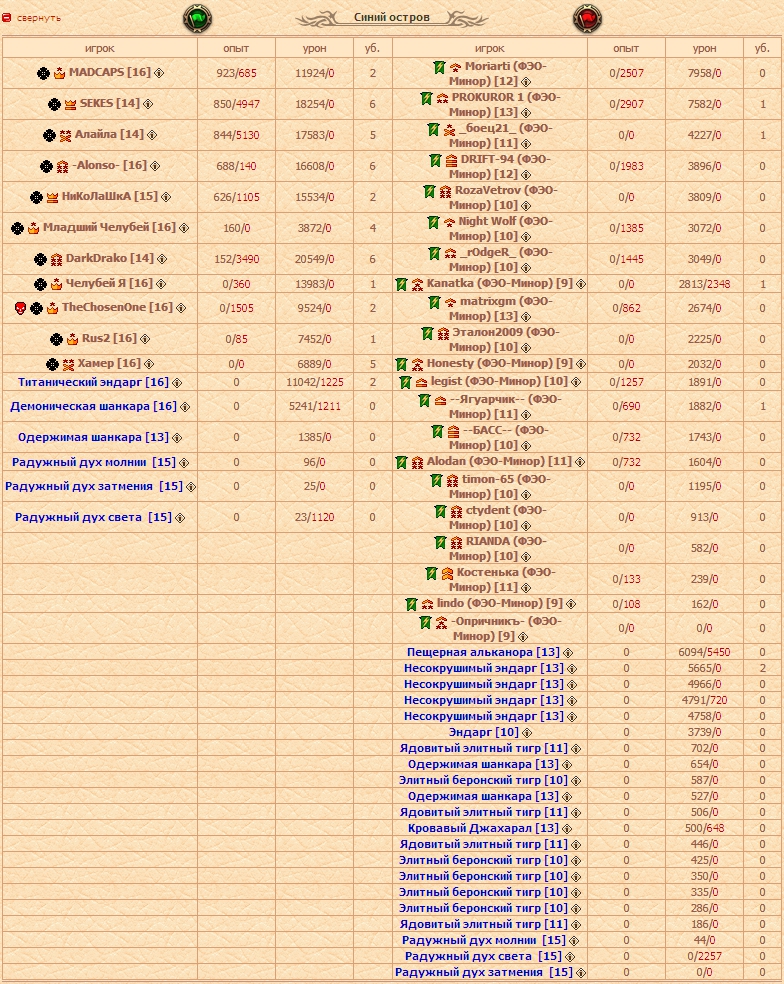Open info icon beside legist (ФЭО-Минор) [10]
Image resolution: width=784 pixels, height=984 pixels.
576,382
